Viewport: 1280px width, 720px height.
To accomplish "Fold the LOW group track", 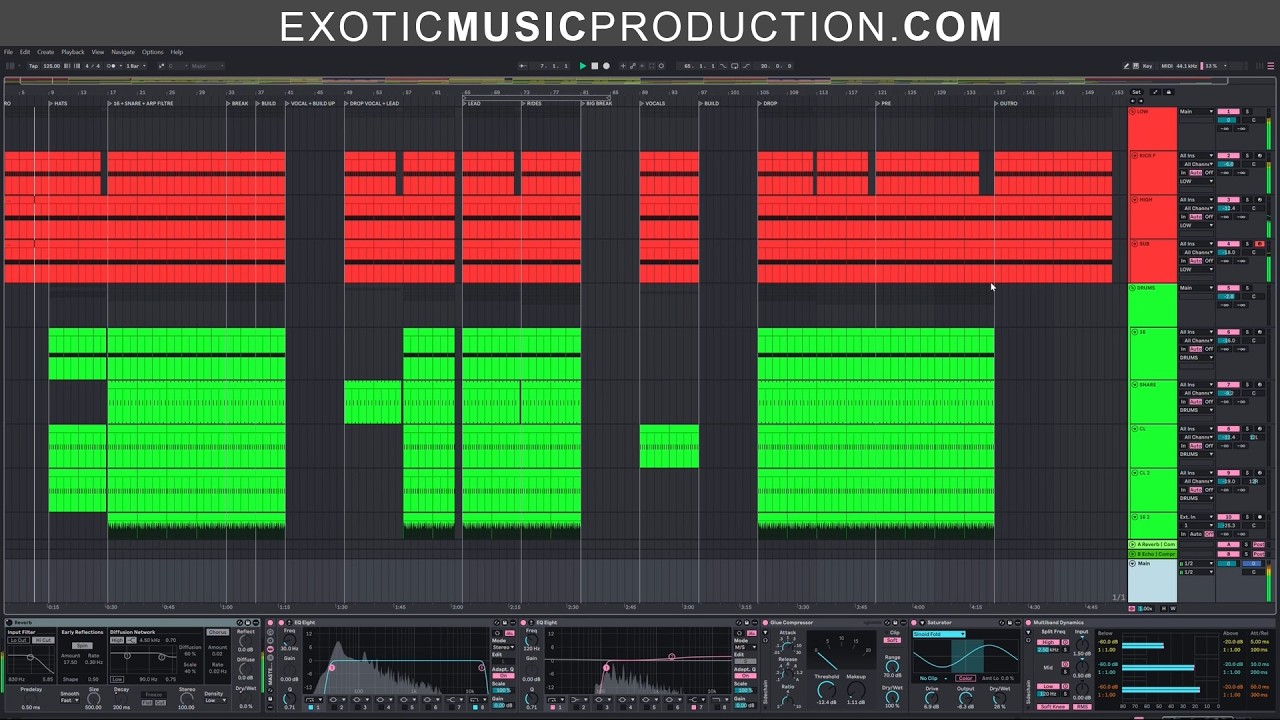I will coord(1132,111).
